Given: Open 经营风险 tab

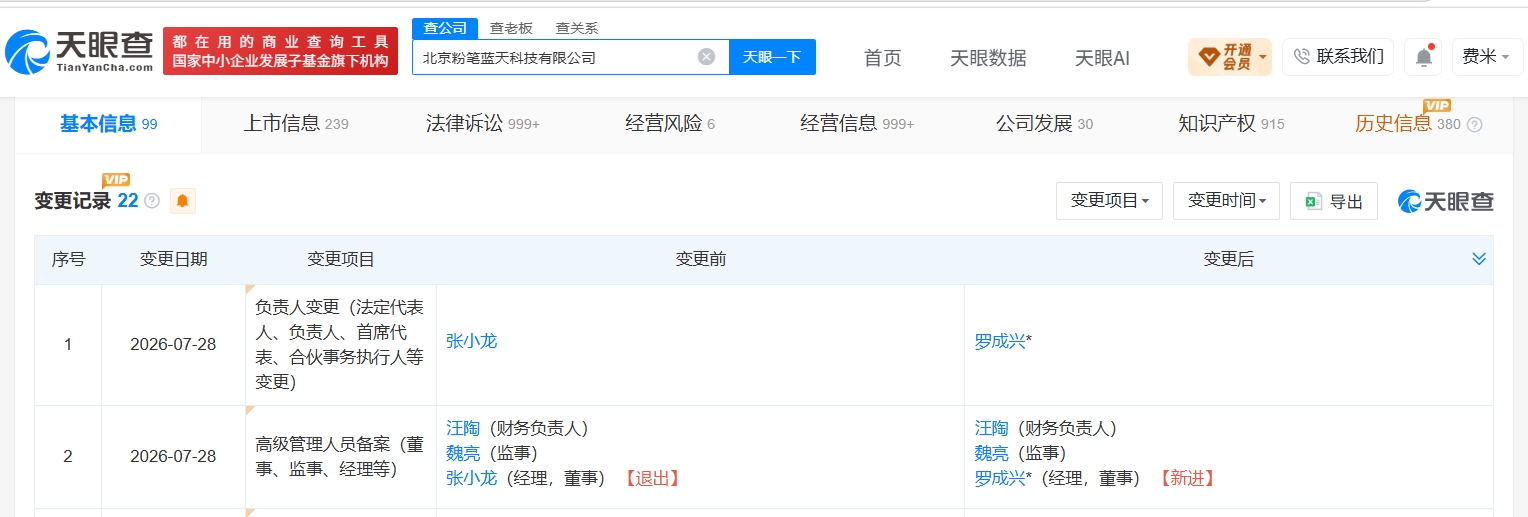Looking at the screenshot, I should point(670,124).
